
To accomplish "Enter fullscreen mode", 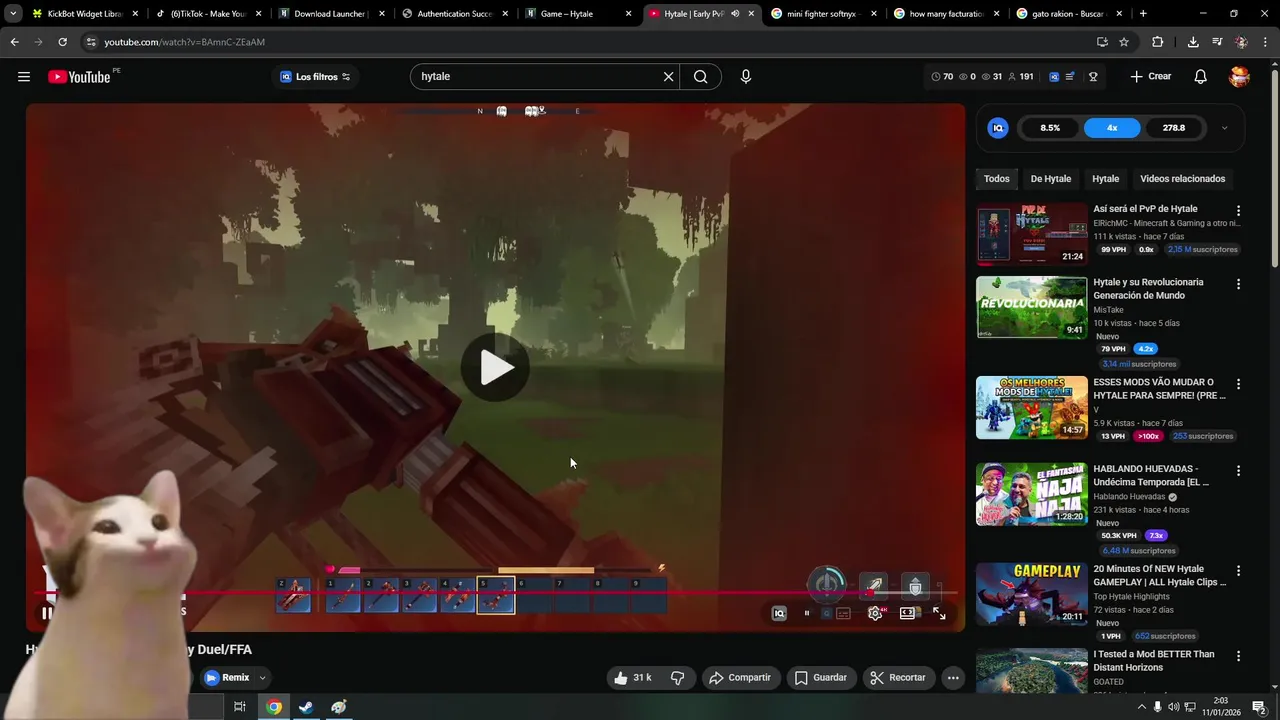I will [x=939, y=613].
